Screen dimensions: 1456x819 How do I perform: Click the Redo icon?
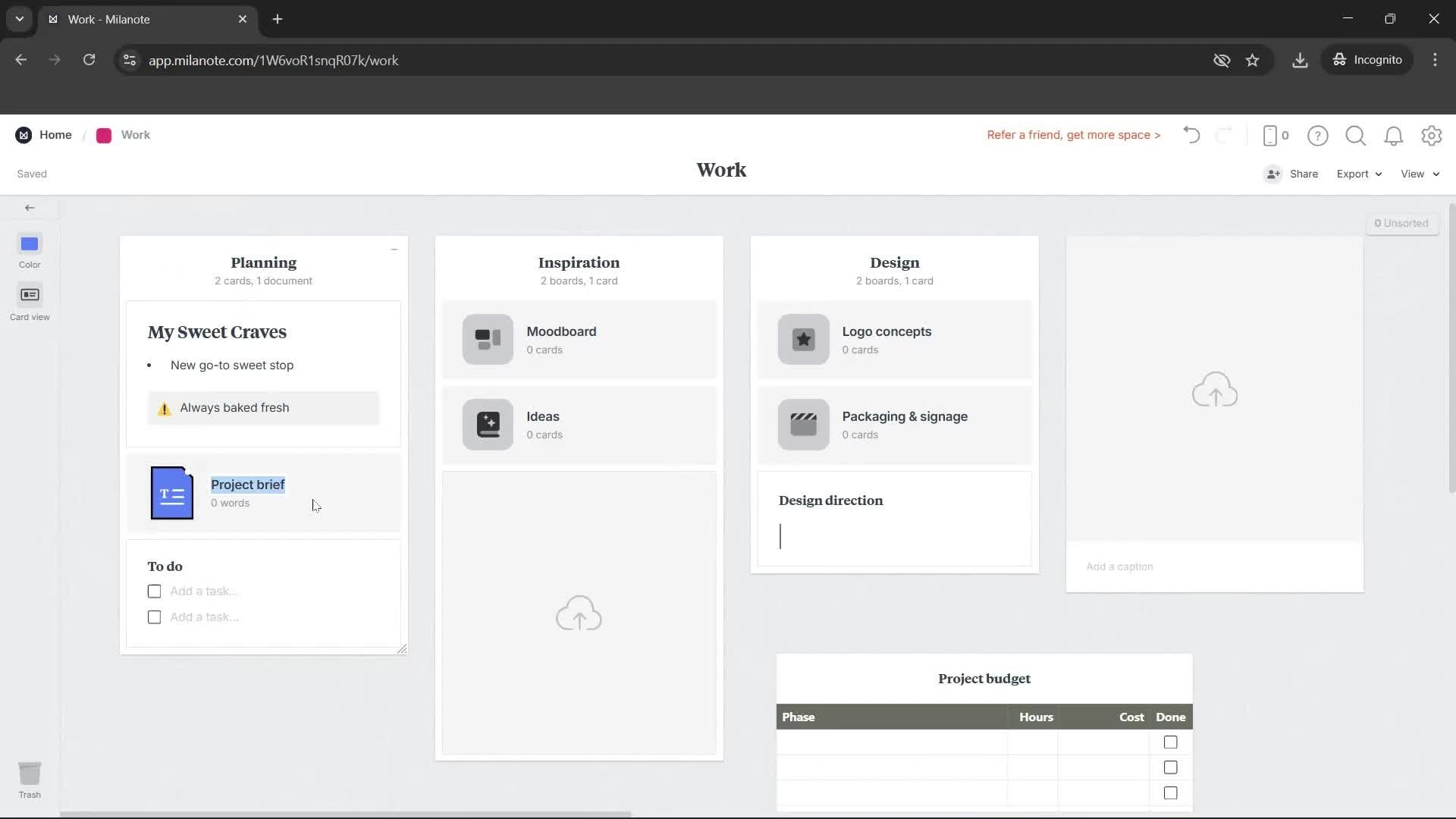click(1225, 135)
